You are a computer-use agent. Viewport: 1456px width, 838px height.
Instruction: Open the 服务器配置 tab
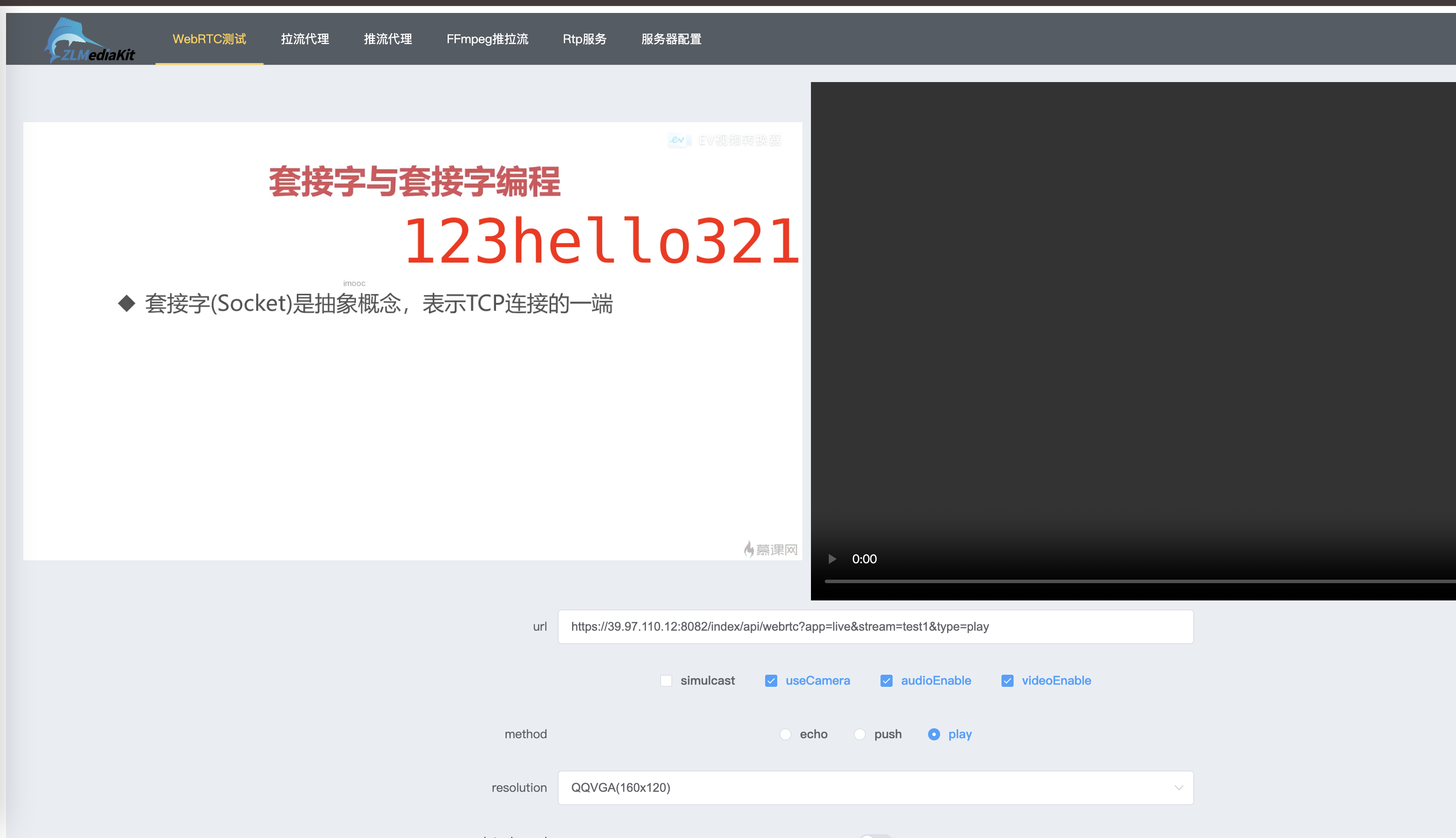tap(671, 39)
